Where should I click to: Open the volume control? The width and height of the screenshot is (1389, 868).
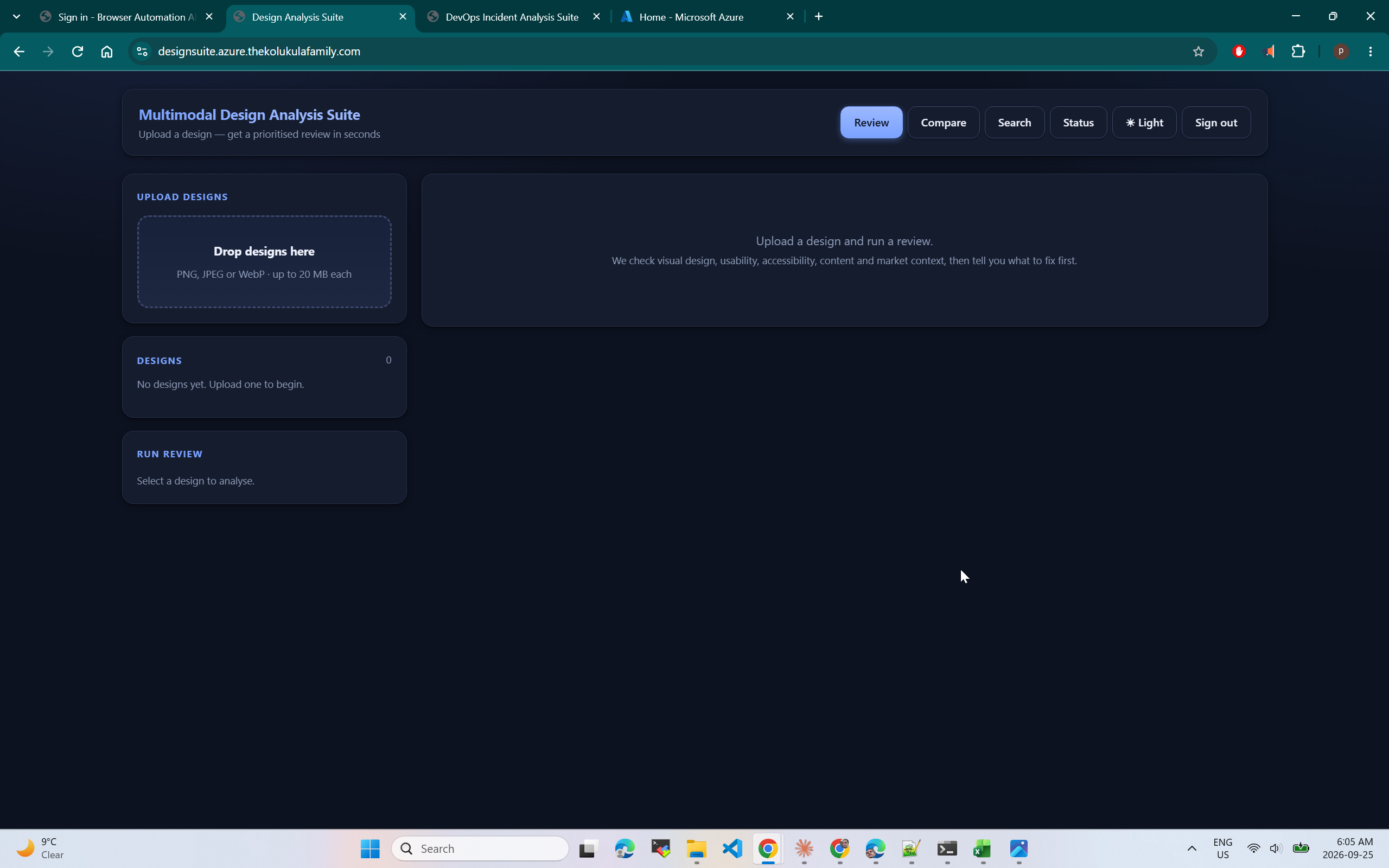[1276, 848]
